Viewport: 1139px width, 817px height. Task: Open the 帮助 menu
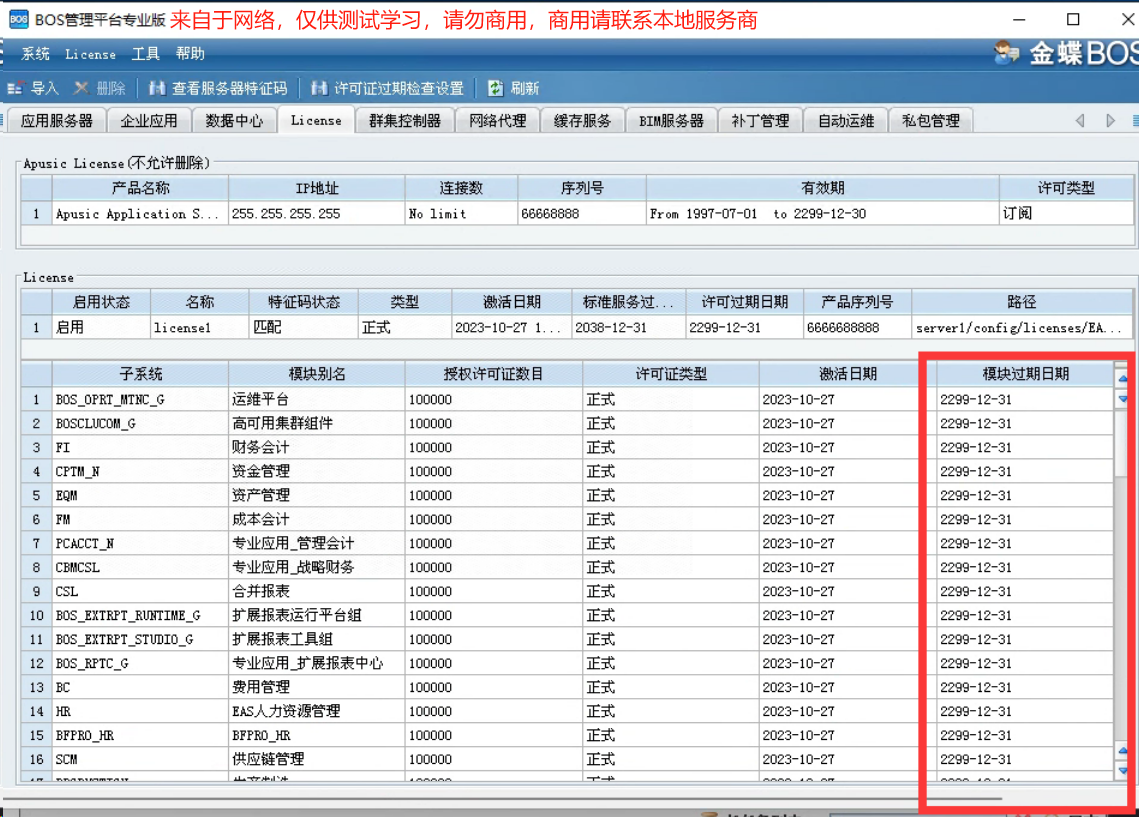(x=190, y=54)
